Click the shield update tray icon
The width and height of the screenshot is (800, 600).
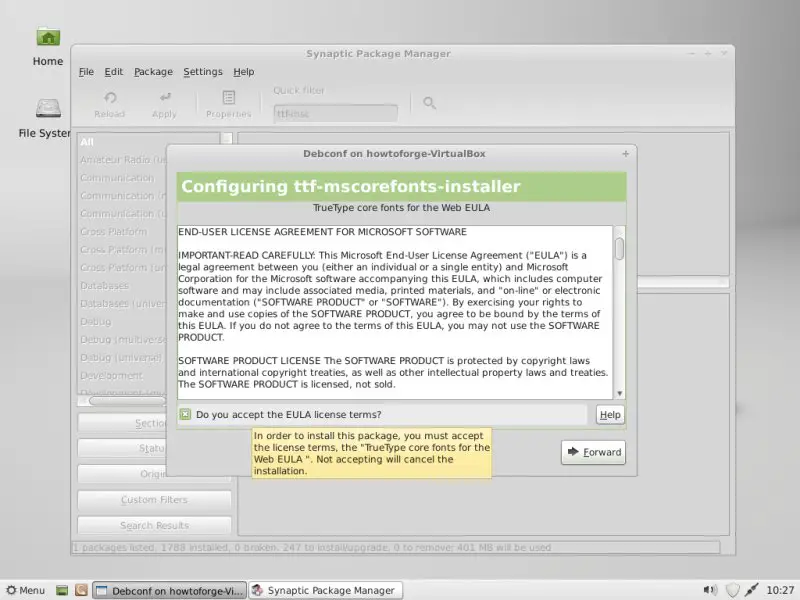[x=733, y=590]
